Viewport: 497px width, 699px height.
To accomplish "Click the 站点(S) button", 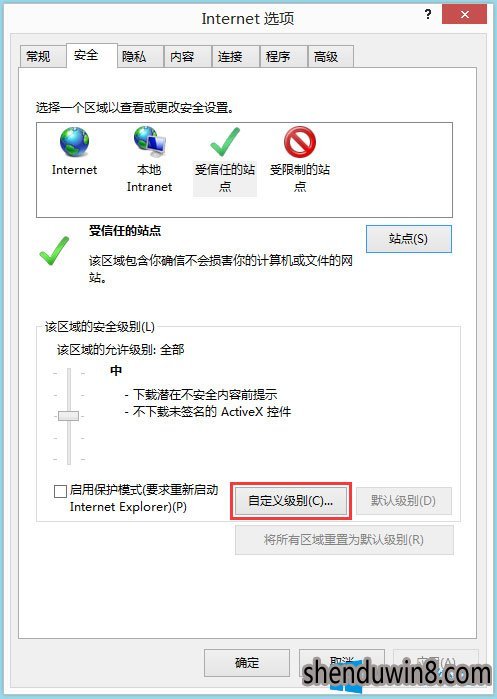I will pos(408,239).
